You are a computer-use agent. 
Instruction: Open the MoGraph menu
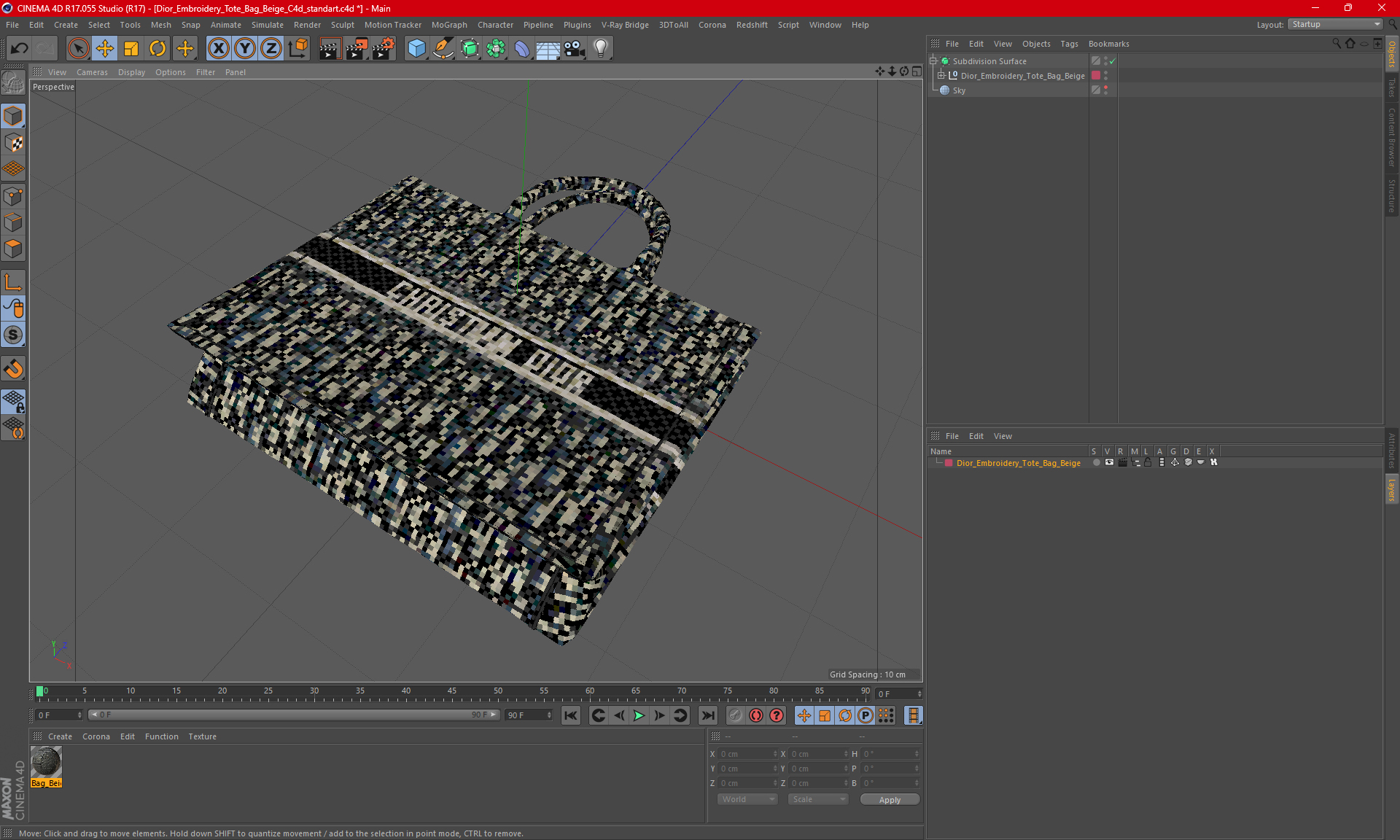(x=449, y=25)
